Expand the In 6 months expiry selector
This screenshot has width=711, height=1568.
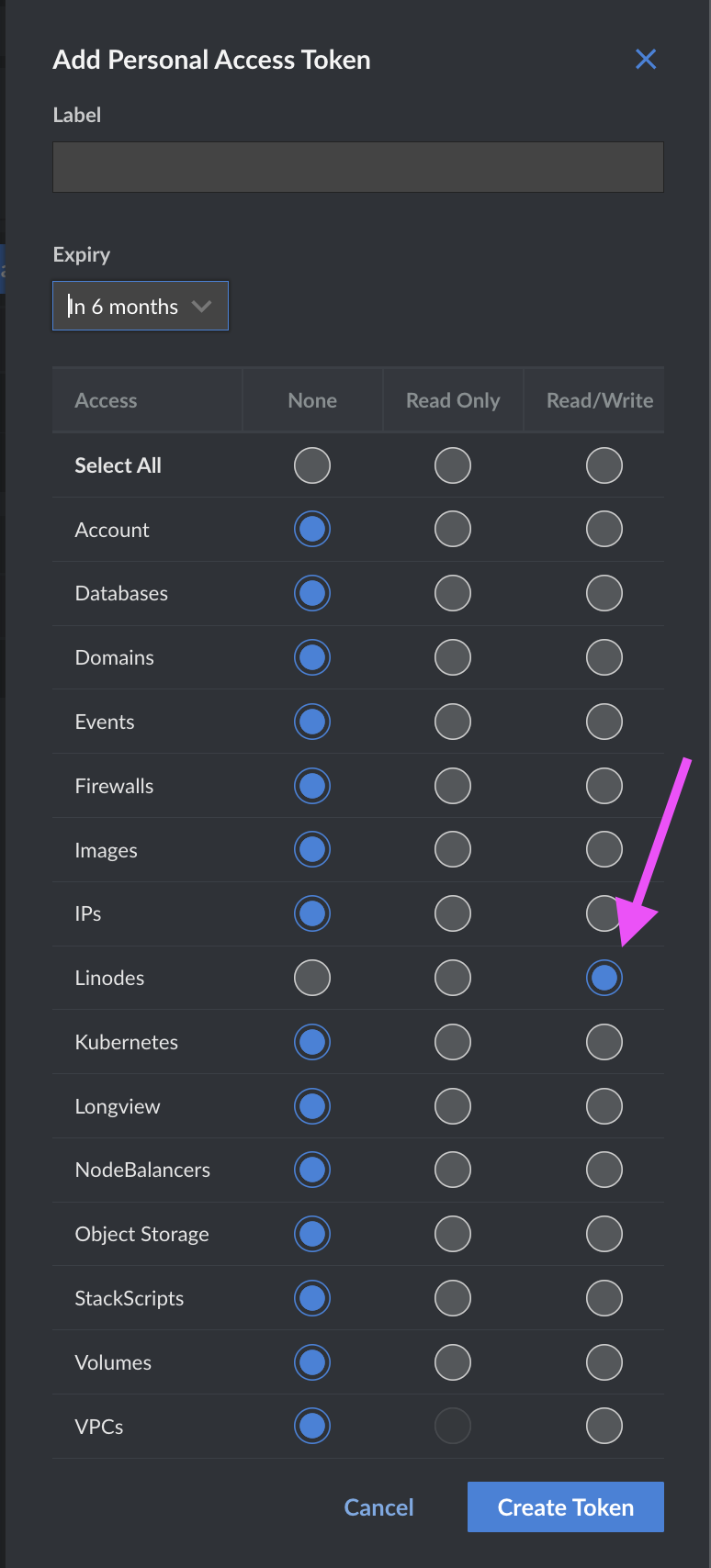coord(140,305)
